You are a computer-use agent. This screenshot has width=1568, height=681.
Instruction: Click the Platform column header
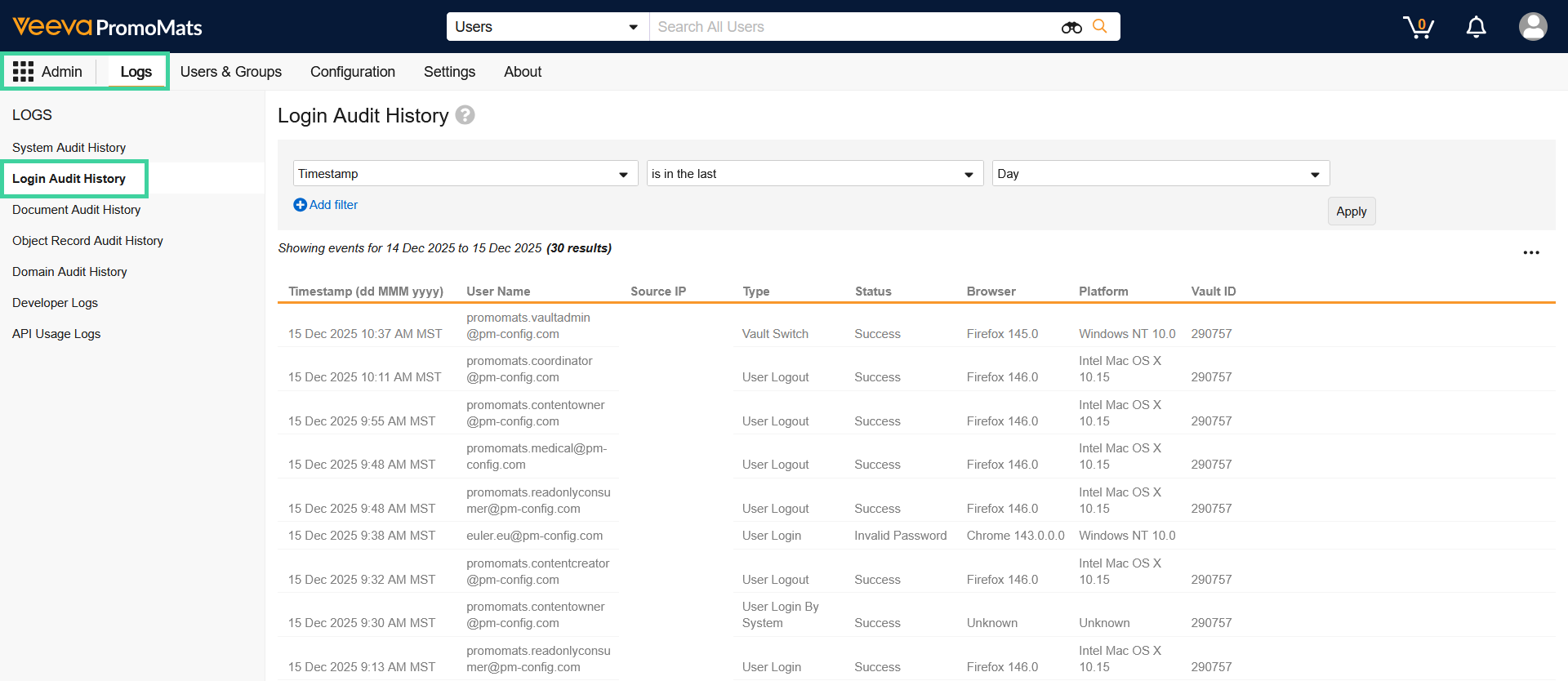1103,292
